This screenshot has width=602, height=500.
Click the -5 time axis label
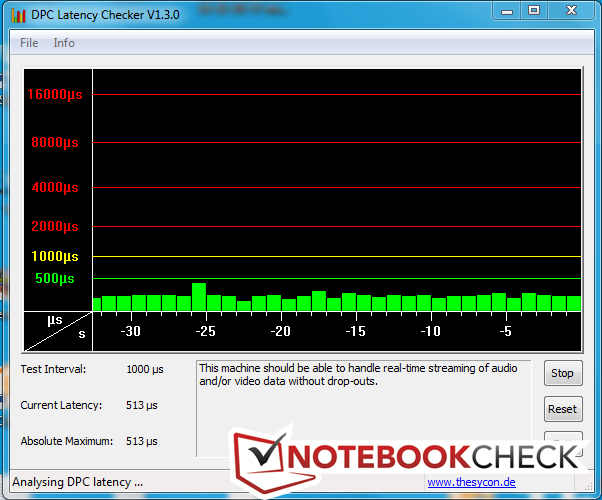(x=506, y=331)
